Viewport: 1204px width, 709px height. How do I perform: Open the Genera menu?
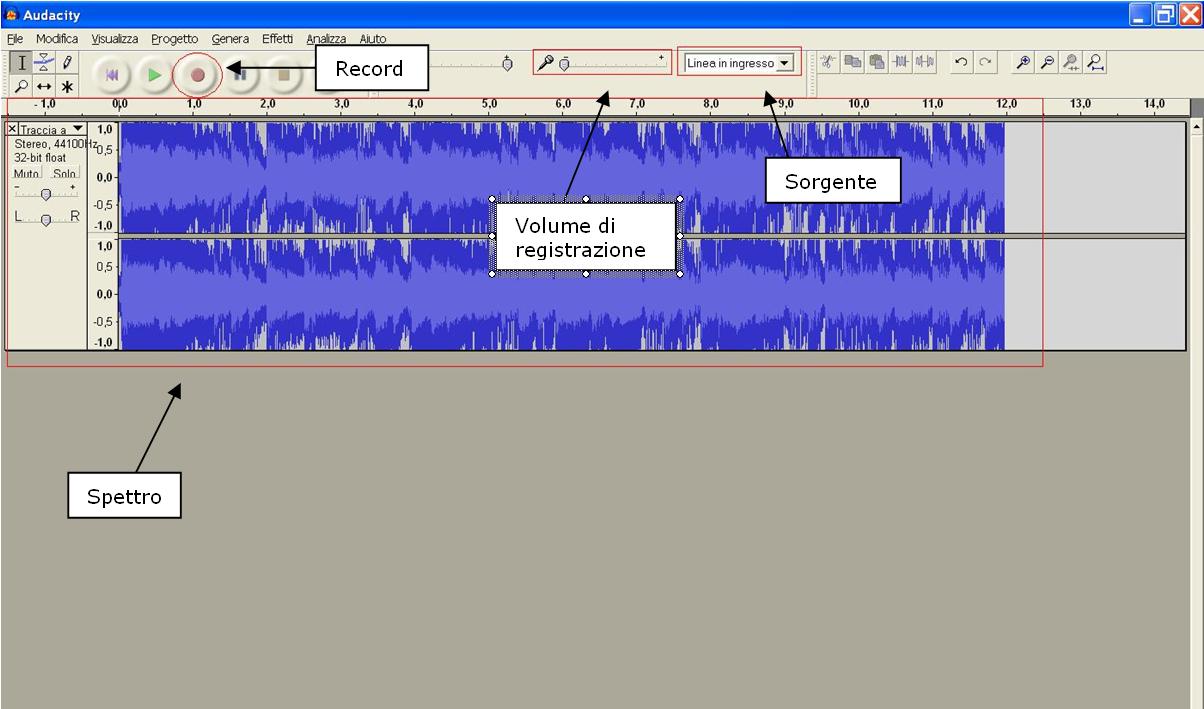tap(230, 39)
